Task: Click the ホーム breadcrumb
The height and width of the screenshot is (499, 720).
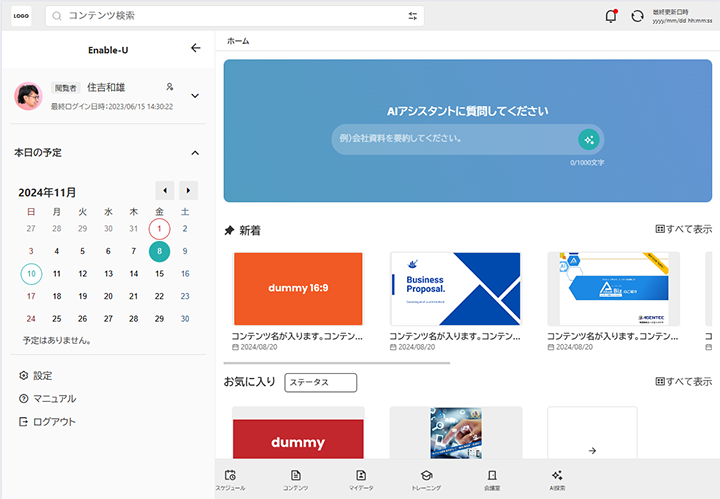Action: tap(238, 41)
